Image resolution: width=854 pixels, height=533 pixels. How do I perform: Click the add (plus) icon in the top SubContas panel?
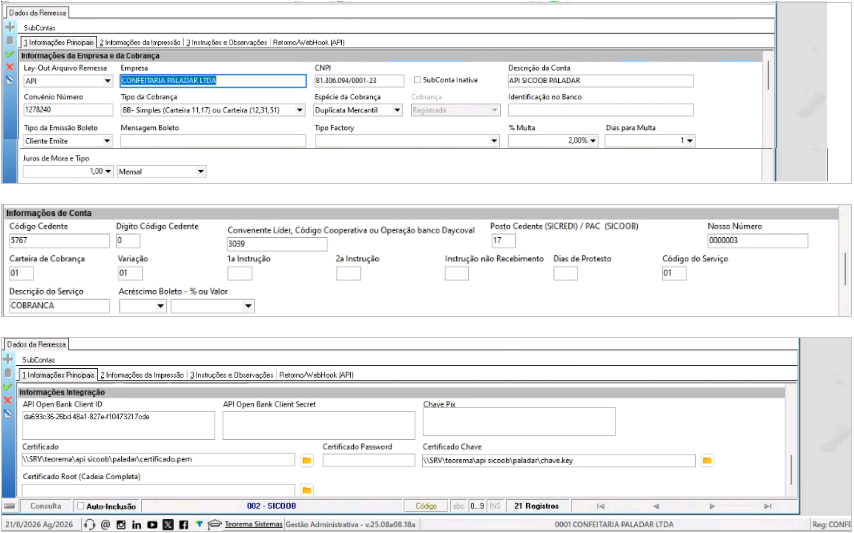point(9,27)
